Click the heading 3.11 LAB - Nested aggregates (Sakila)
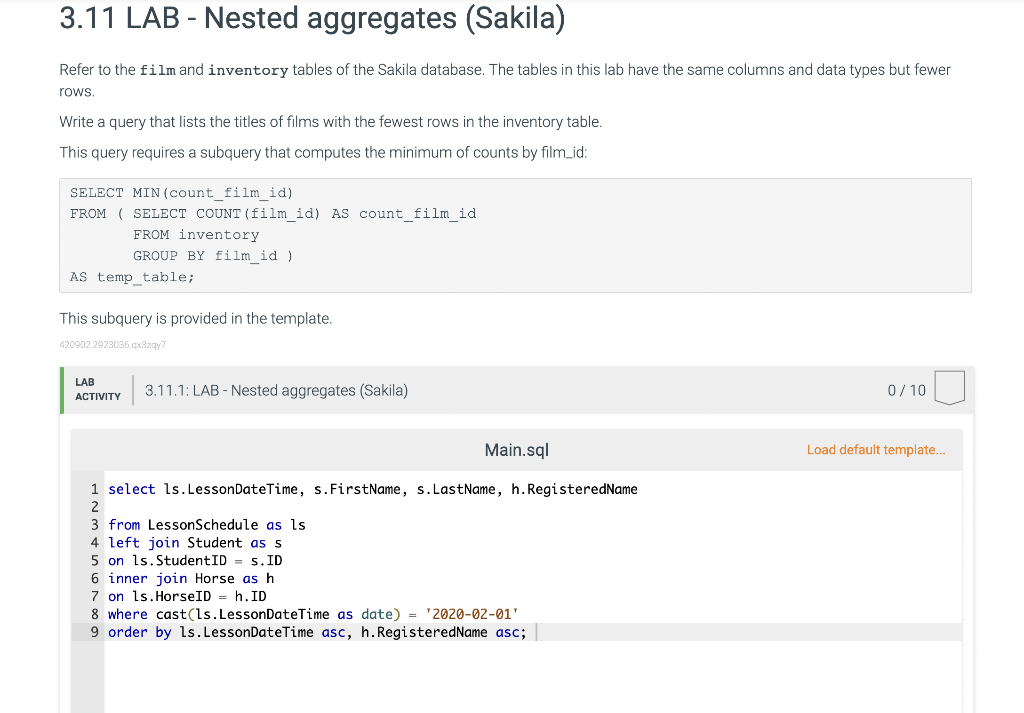This screenshot has height=713, width=1024. [312, 18]
